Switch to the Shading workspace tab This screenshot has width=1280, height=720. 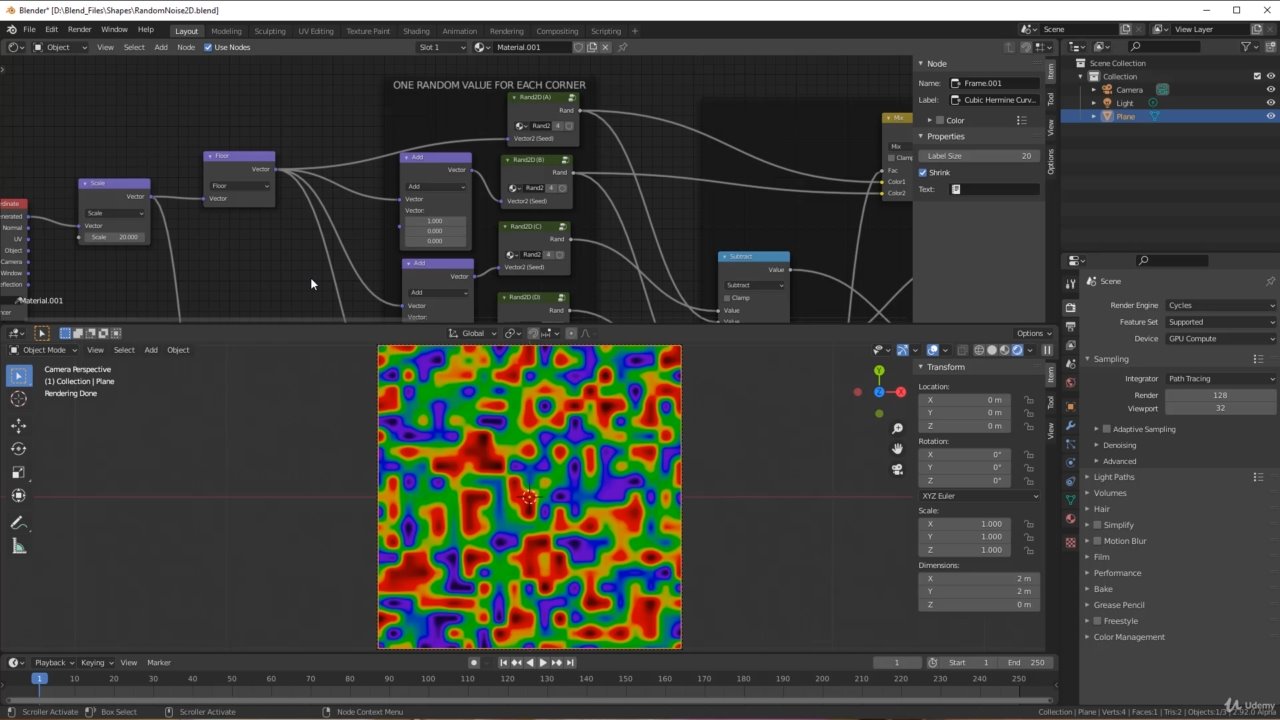click(x=416, y=31)
